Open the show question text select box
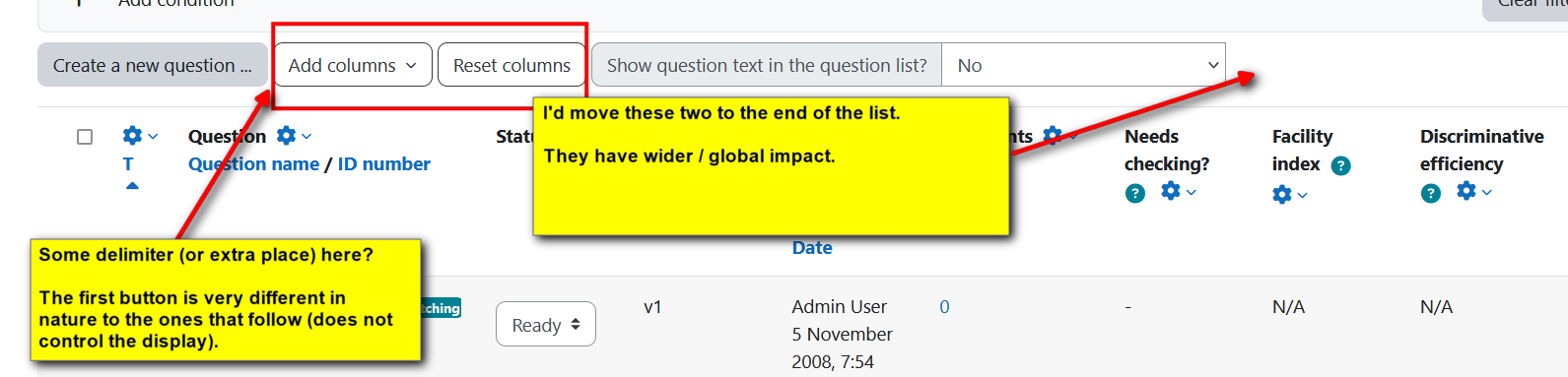The height and width of the screenshot is (377, 1568). coord(1083,65)
